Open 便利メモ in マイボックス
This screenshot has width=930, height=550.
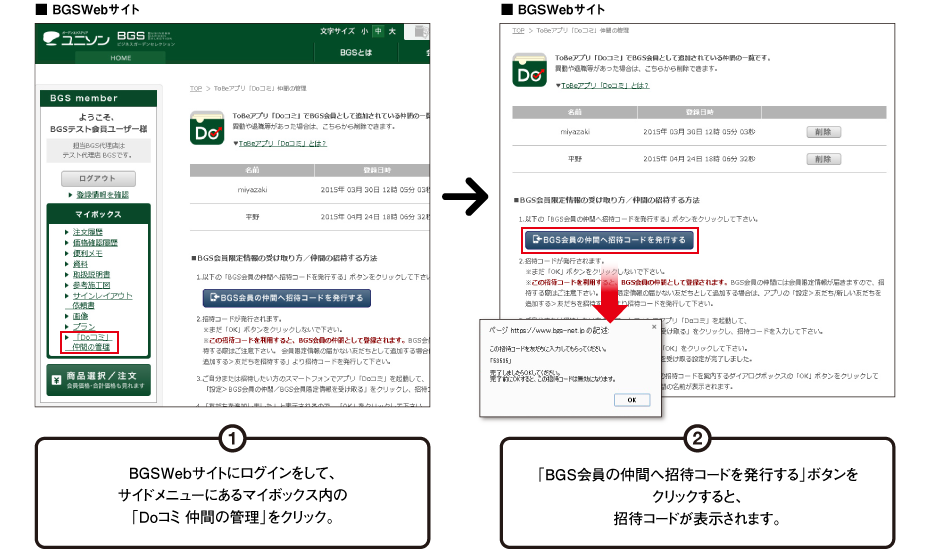pos(88,253)
